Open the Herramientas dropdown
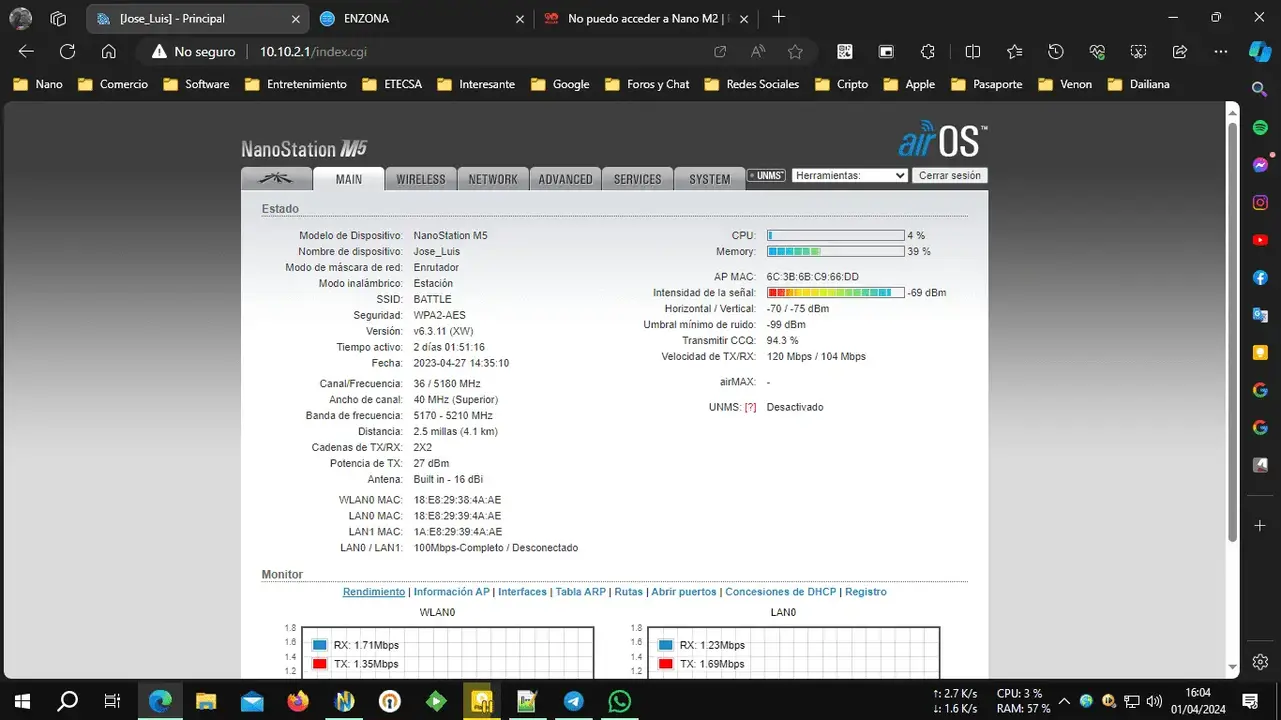 [850, 175]
